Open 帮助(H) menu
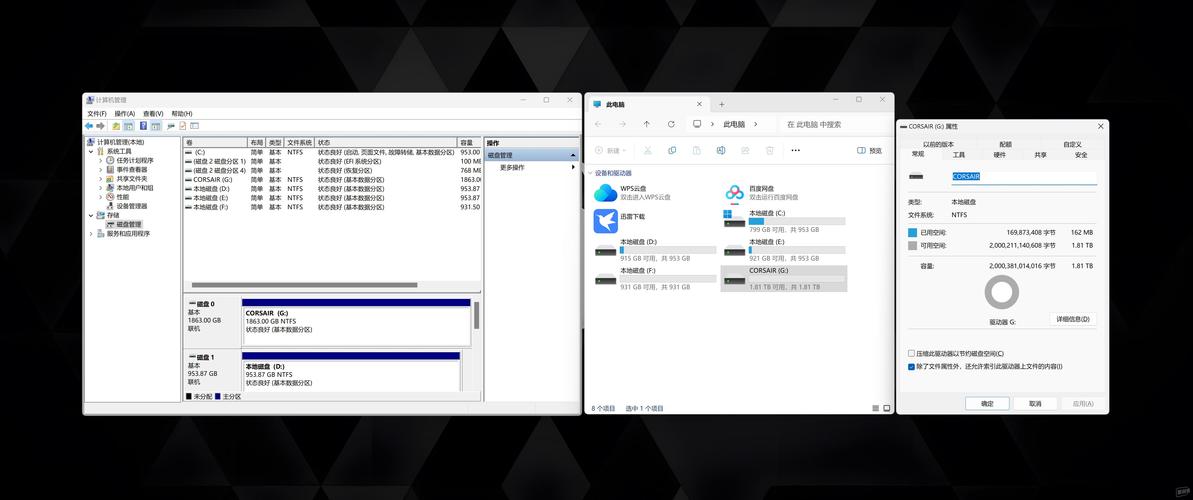The width and height of the screenshot is (1193, 500). tap(182, 113)
